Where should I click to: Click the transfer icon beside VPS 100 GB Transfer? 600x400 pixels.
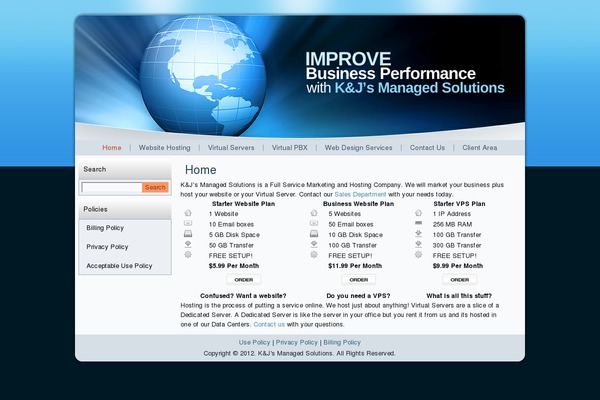click(419, 233)
